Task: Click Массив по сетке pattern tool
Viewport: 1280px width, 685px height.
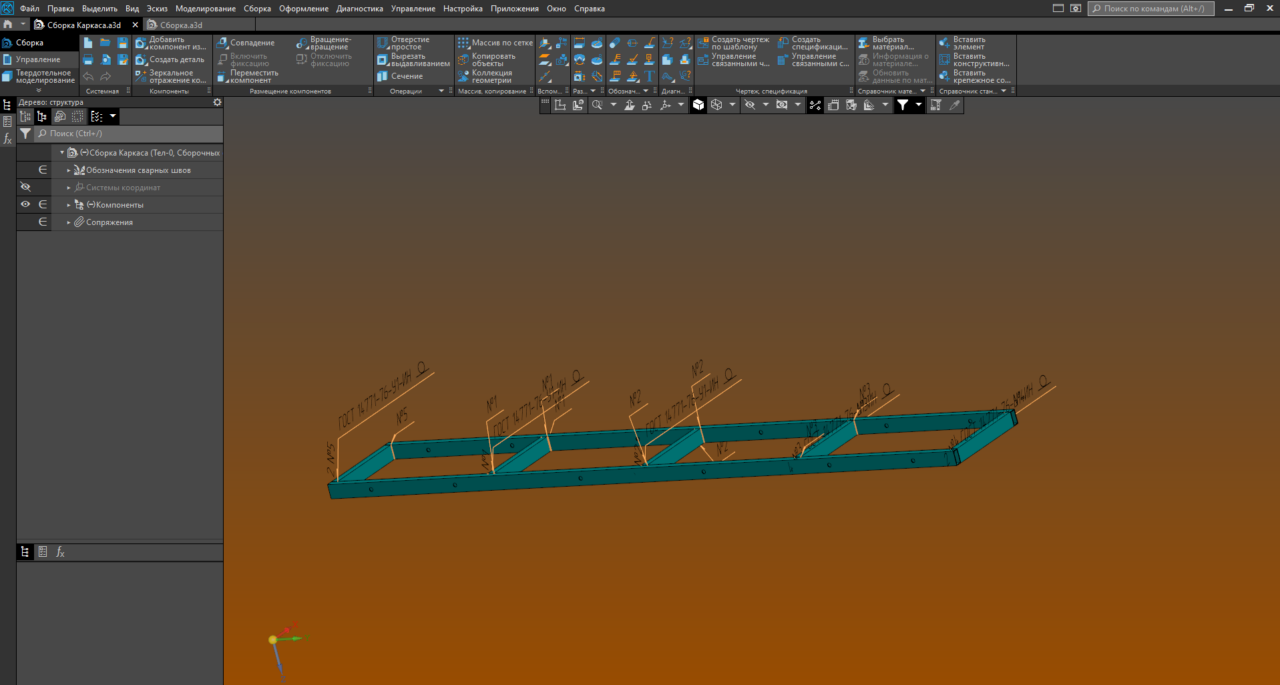Action: tap(495, 43)
